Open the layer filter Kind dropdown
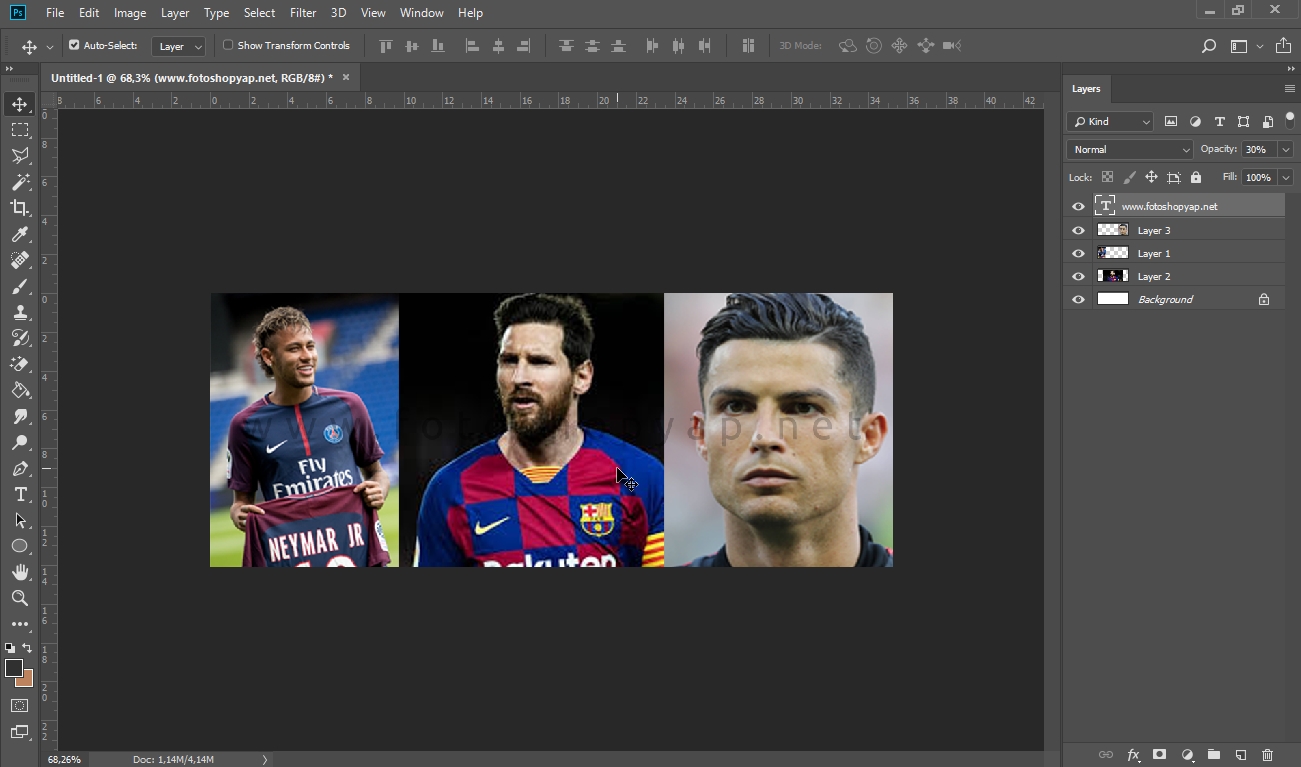The image size is (1301, 767). (x=1110, y=122)
